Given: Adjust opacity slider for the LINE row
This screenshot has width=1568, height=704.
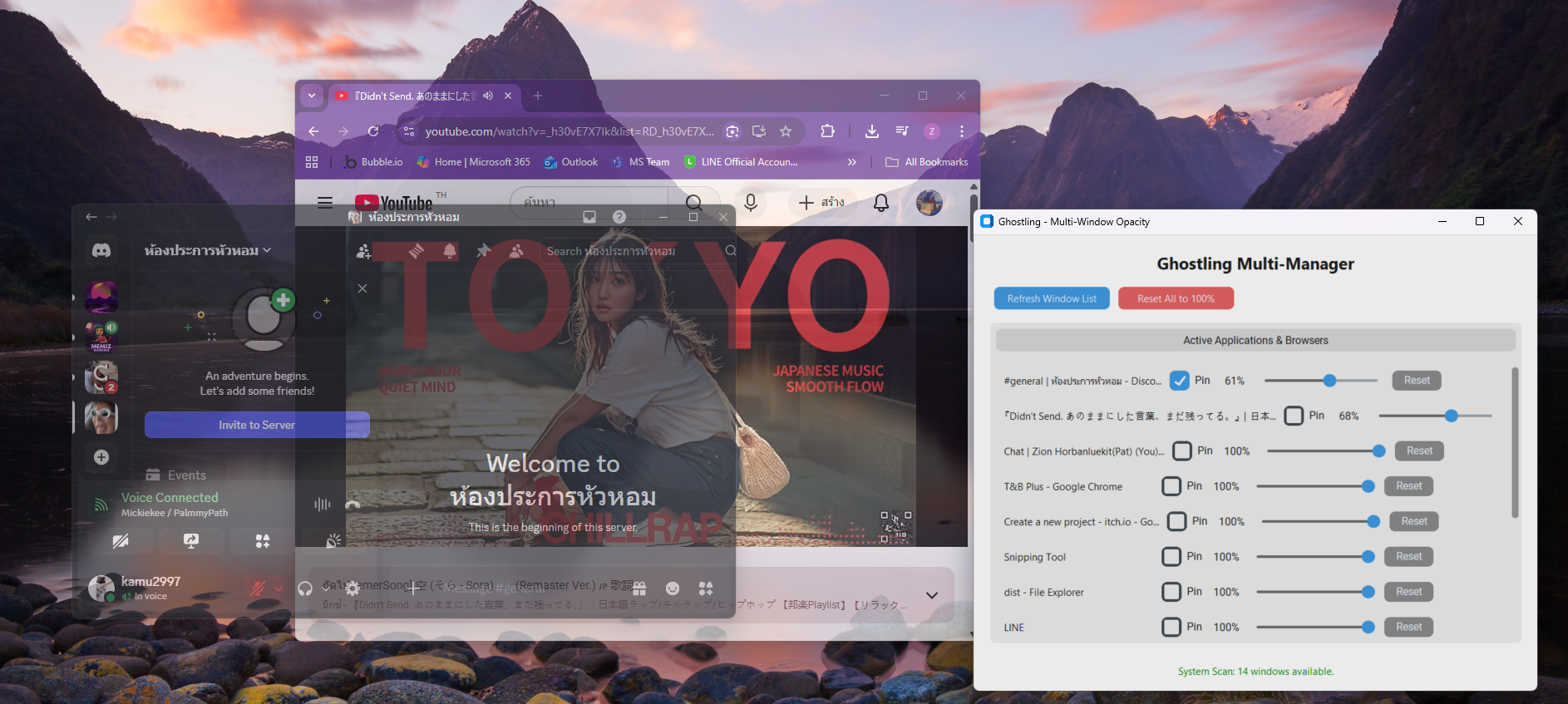Looking at the screenshot, I should pyautogui.click(x=1315, y=628).
